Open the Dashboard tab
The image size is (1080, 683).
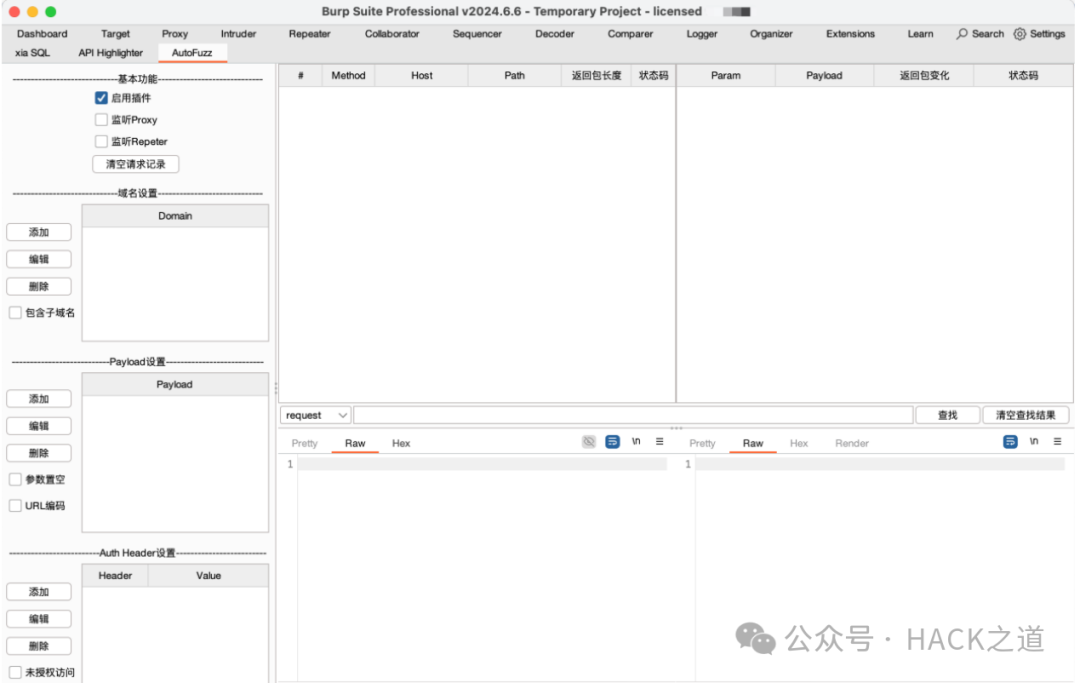click(x=42, y=34)
